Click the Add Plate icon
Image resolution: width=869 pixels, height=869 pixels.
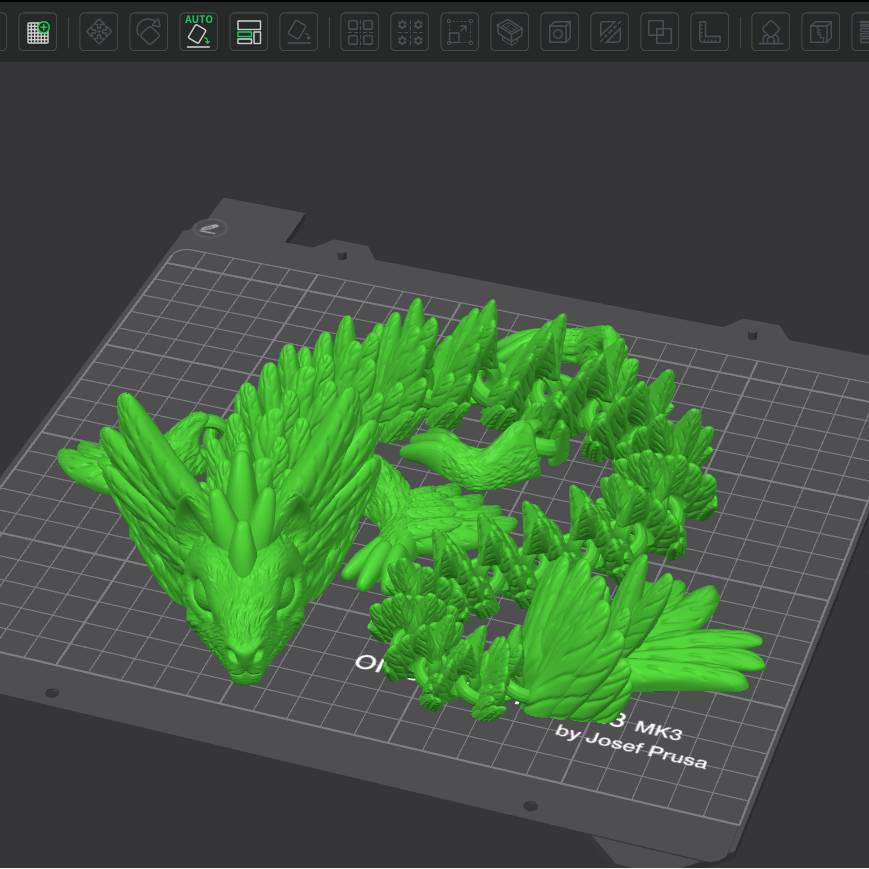pyautogui.click(x=38, y=32)
